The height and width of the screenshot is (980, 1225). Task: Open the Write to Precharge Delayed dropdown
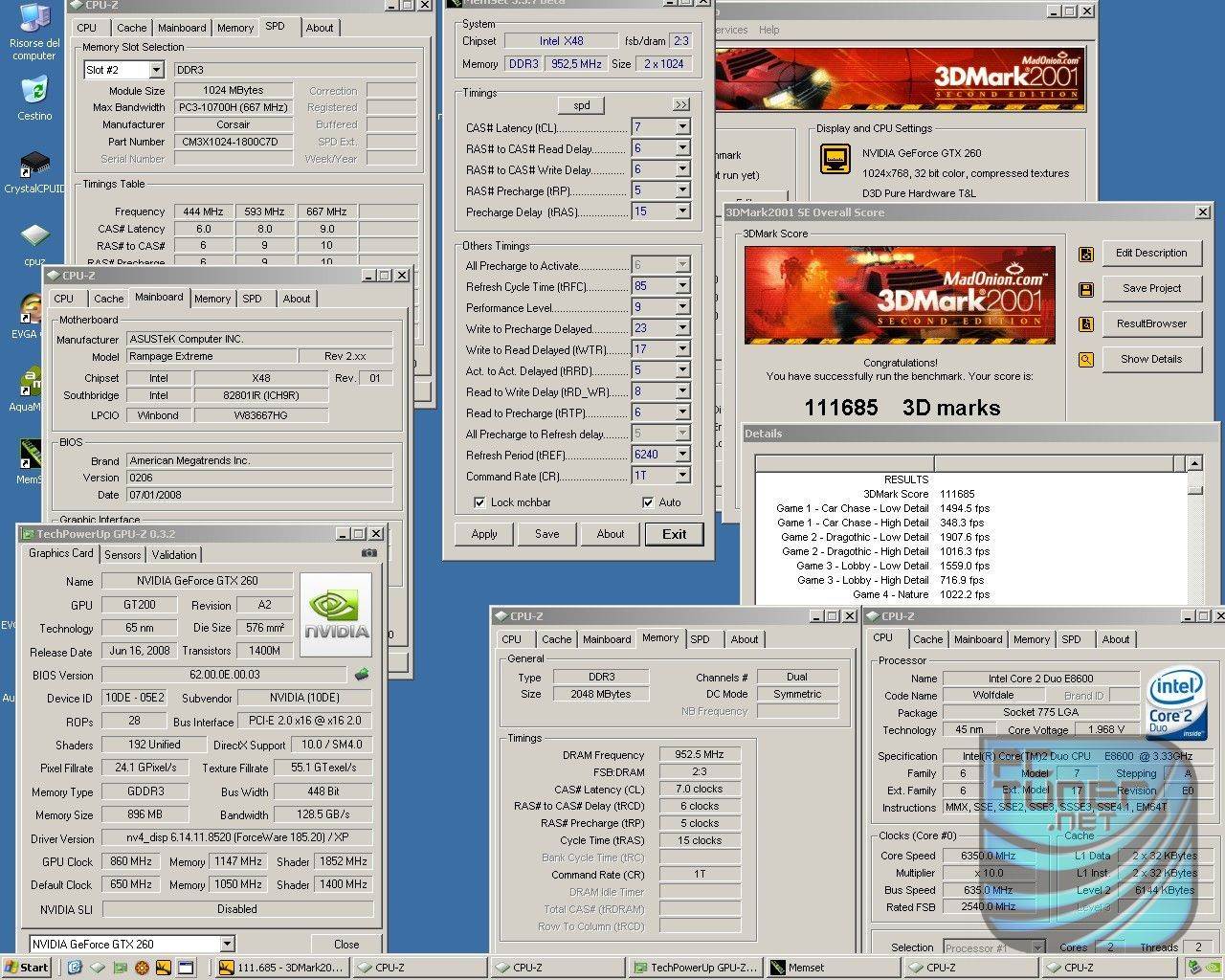pyautogui.click(x=682, y=328)
